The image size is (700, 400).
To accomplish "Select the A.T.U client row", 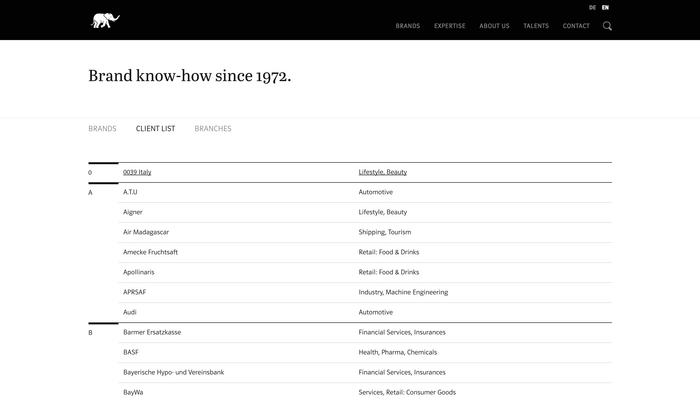I will pyautogui.click(x=365, y=192).
